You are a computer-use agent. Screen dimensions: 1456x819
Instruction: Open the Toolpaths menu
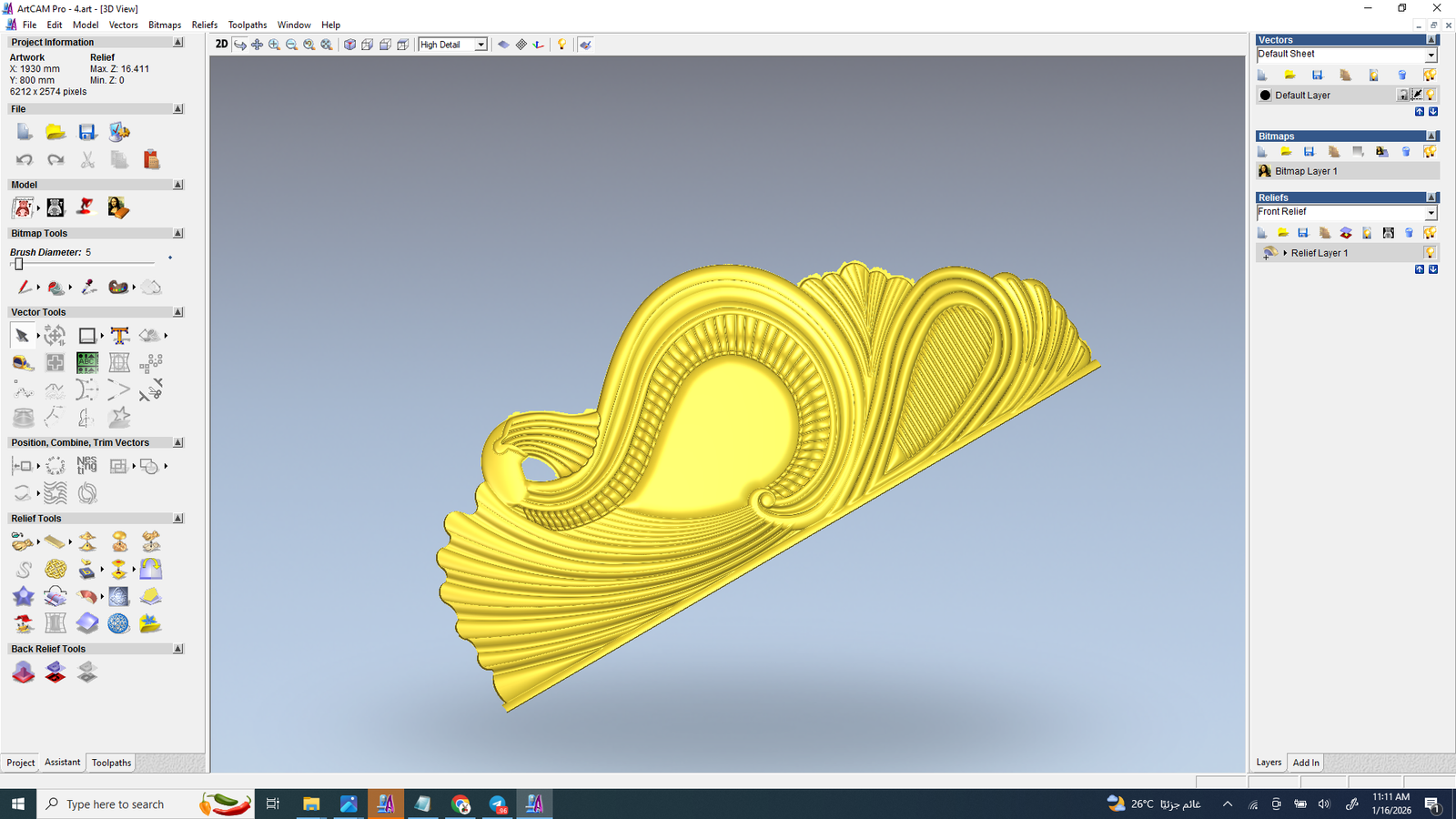click(x=247, y=25)
